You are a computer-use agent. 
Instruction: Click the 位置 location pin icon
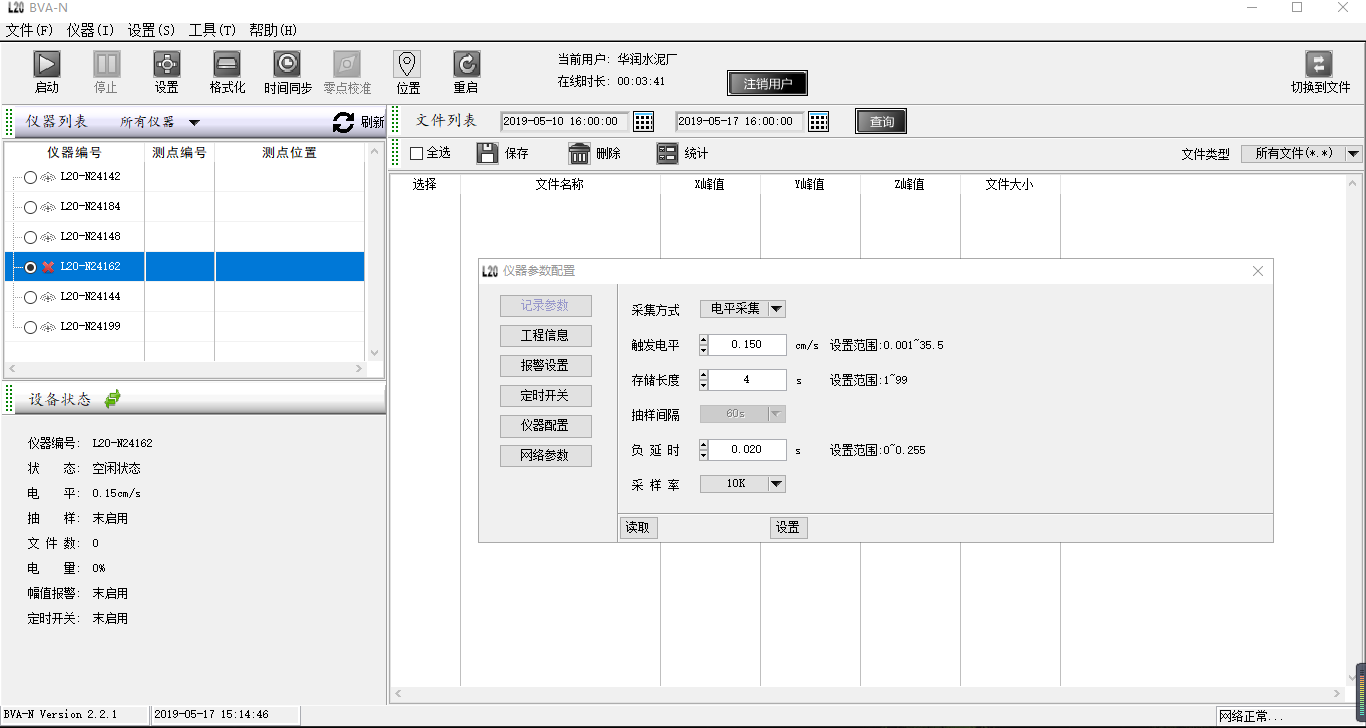click(x=407, y=65)
